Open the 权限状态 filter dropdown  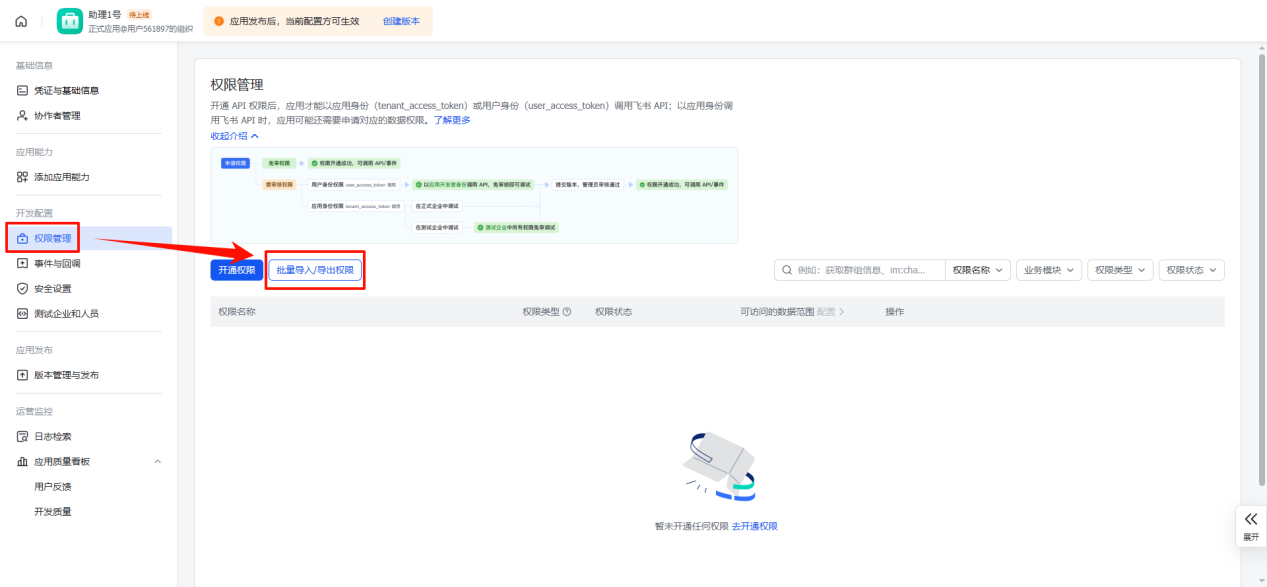point(1192,270)
